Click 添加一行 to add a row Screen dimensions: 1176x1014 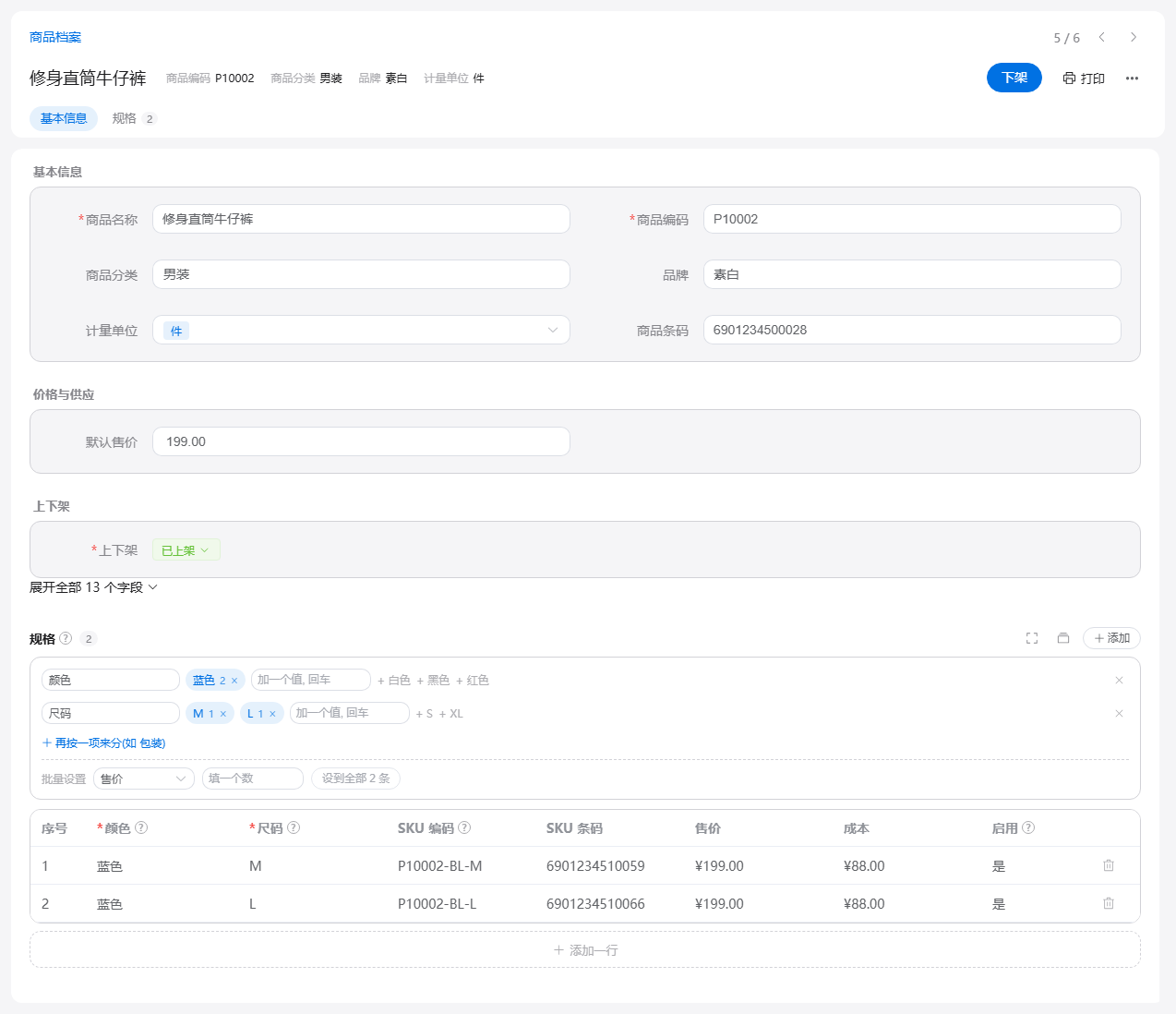[585, 949]
